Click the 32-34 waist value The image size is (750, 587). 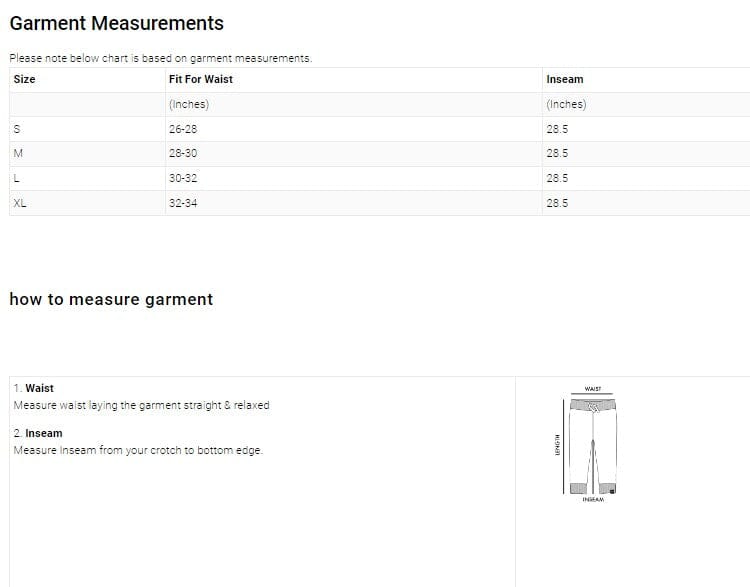pos(183,203)
